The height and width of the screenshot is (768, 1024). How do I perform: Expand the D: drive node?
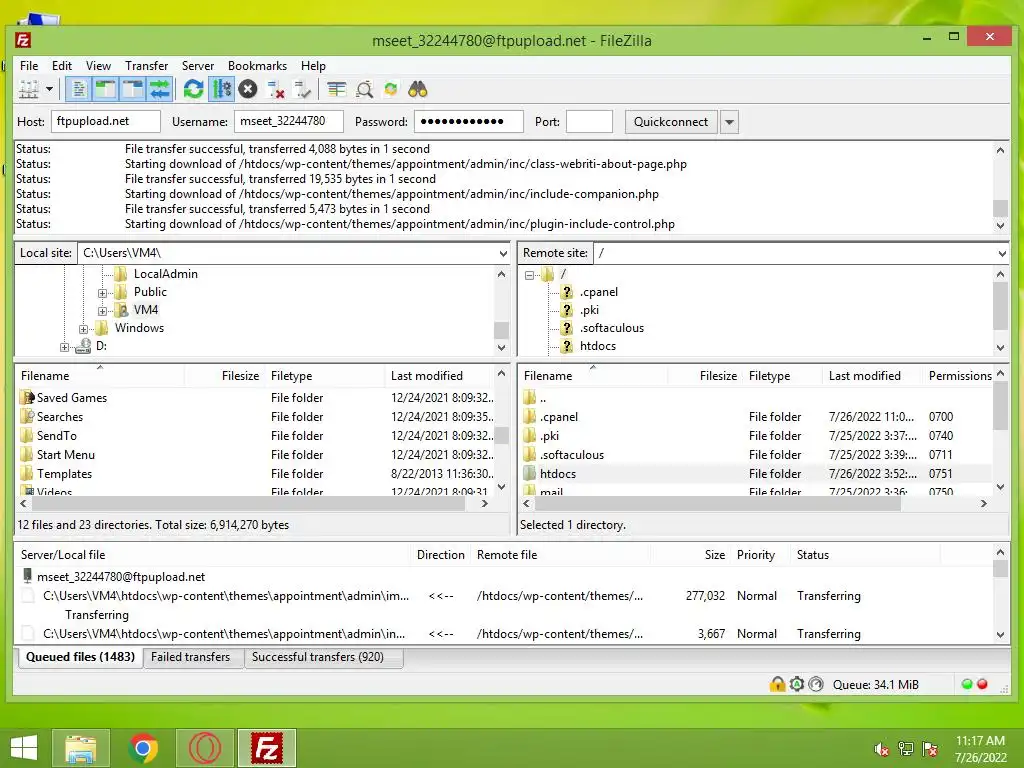64,347
